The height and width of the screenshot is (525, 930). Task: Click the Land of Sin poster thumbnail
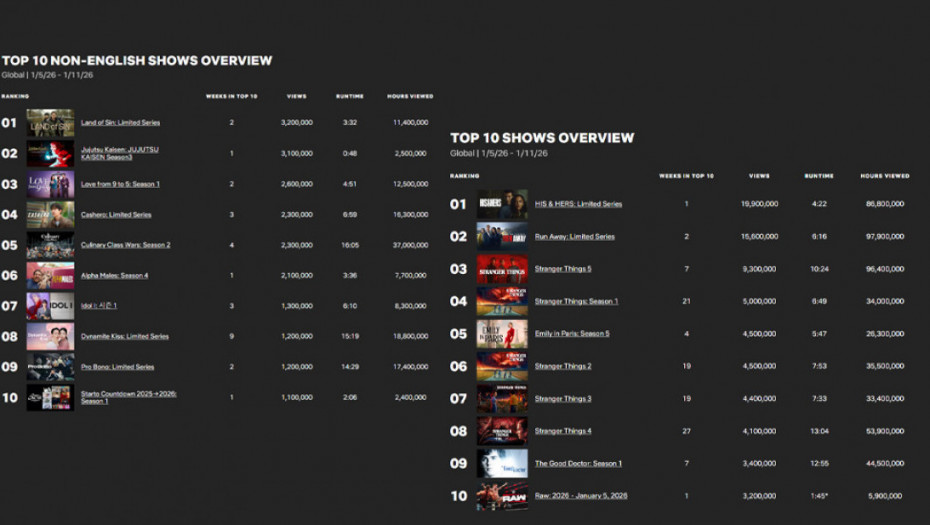[x=50, y=123]
